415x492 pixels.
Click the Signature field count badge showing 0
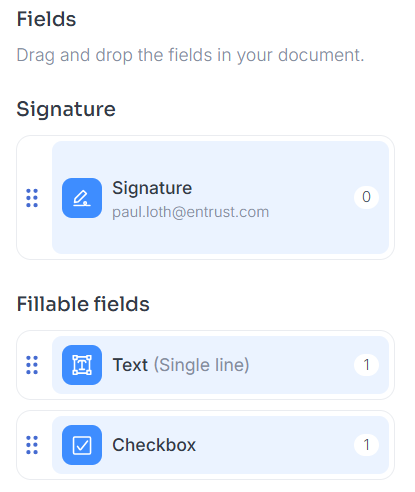pos(366,197)
